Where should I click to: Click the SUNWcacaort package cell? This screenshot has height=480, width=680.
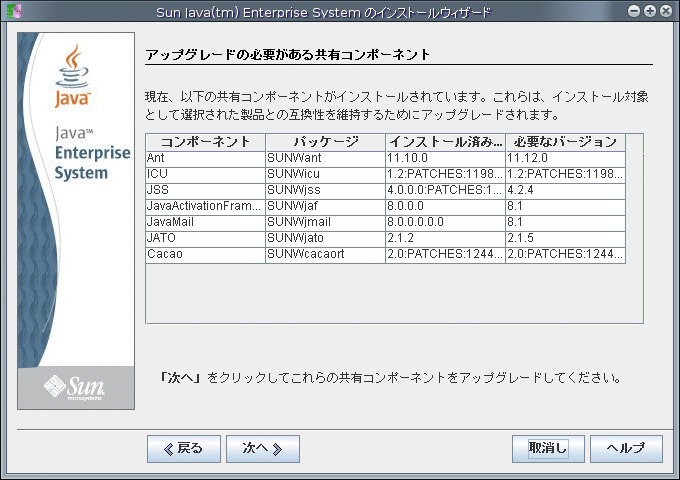(326, 255)
